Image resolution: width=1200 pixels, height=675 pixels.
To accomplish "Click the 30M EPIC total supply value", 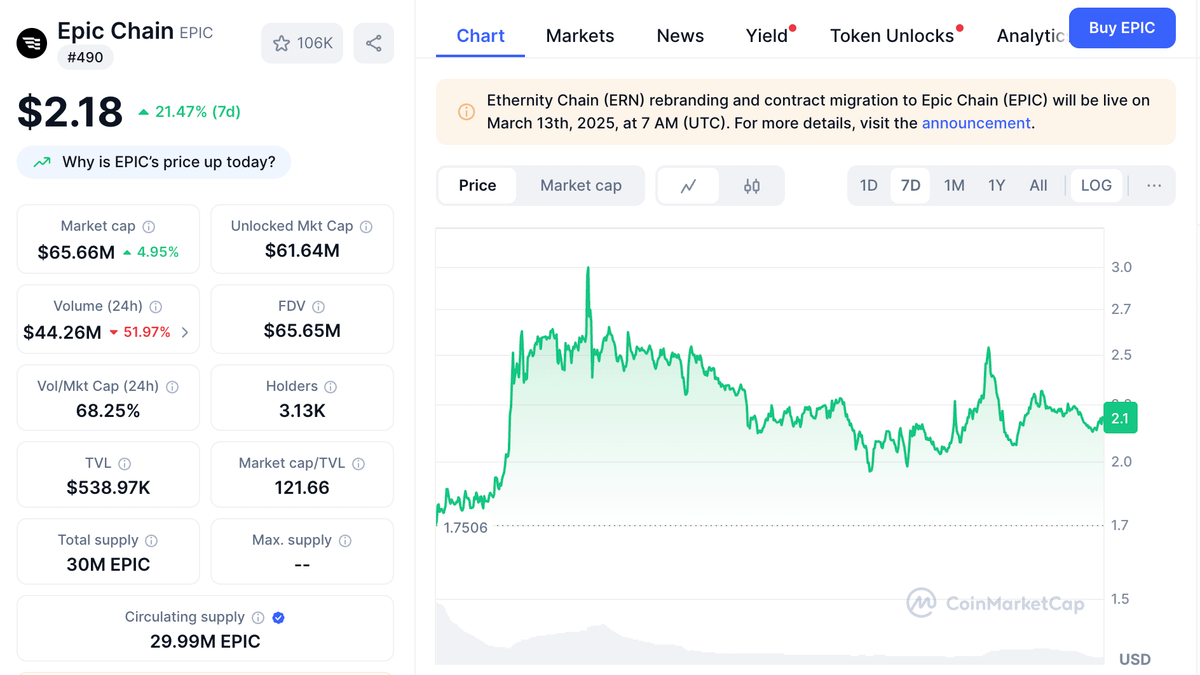I will 108,565.
